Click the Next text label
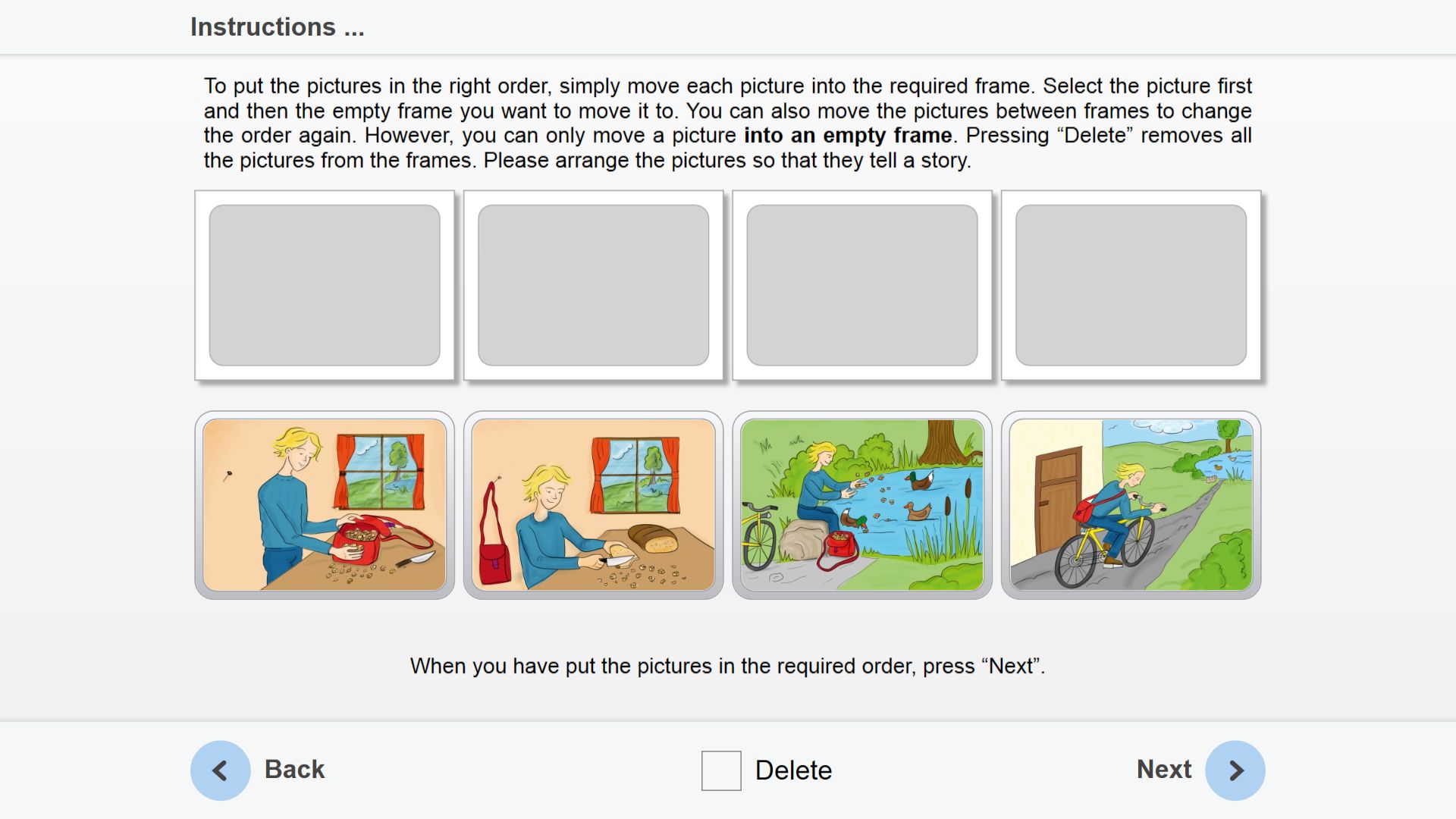The height and width of the screenshot is (819, 1456). coord(1164,770)
